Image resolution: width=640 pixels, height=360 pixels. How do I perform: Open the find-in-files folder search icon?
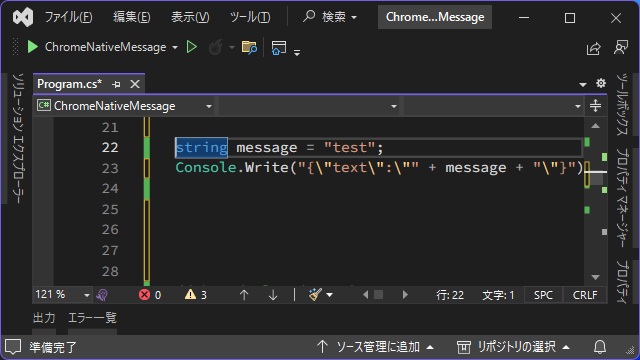[x=249, y=47]
